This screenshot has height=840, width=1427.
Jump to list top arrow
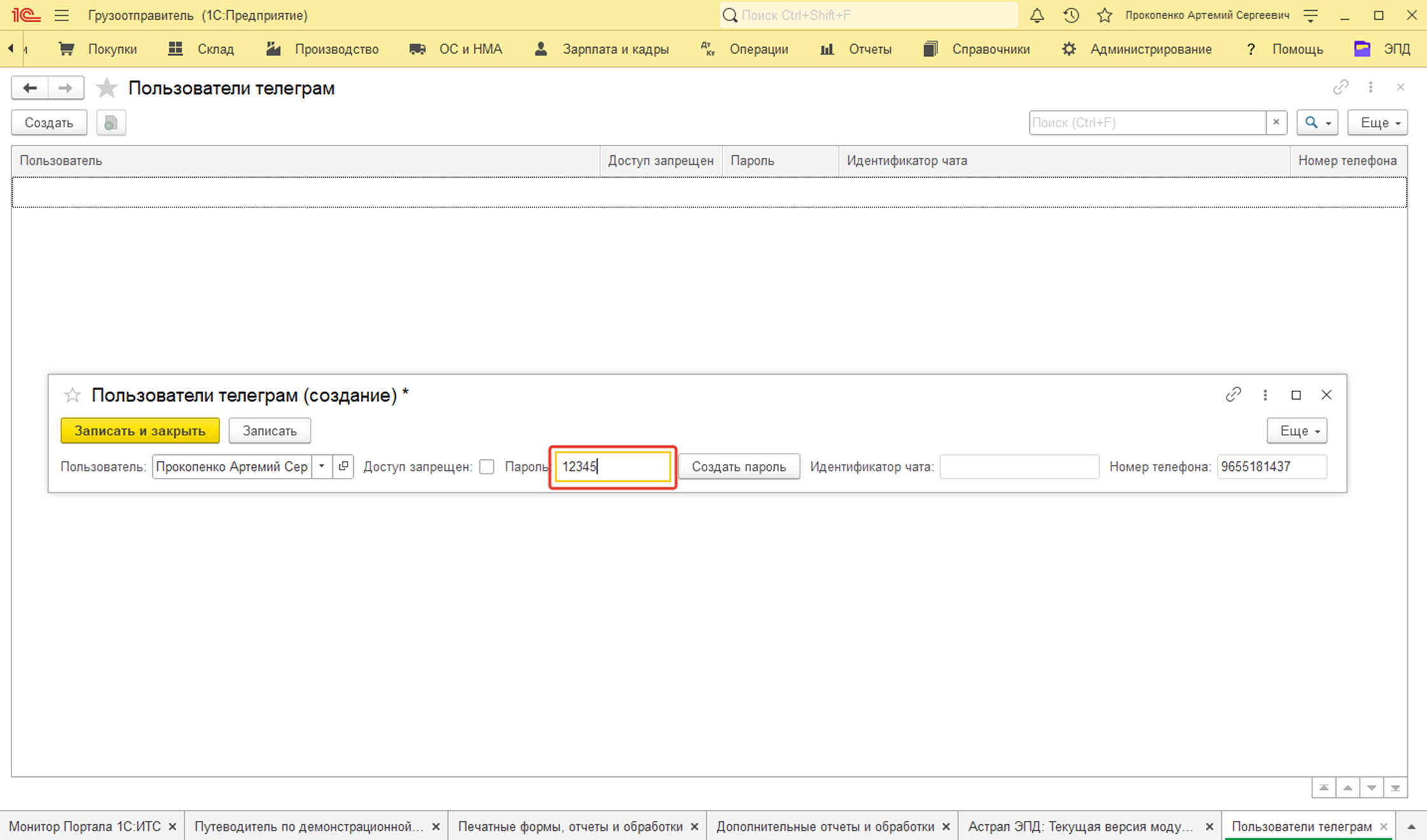[x=1324, y=788]
